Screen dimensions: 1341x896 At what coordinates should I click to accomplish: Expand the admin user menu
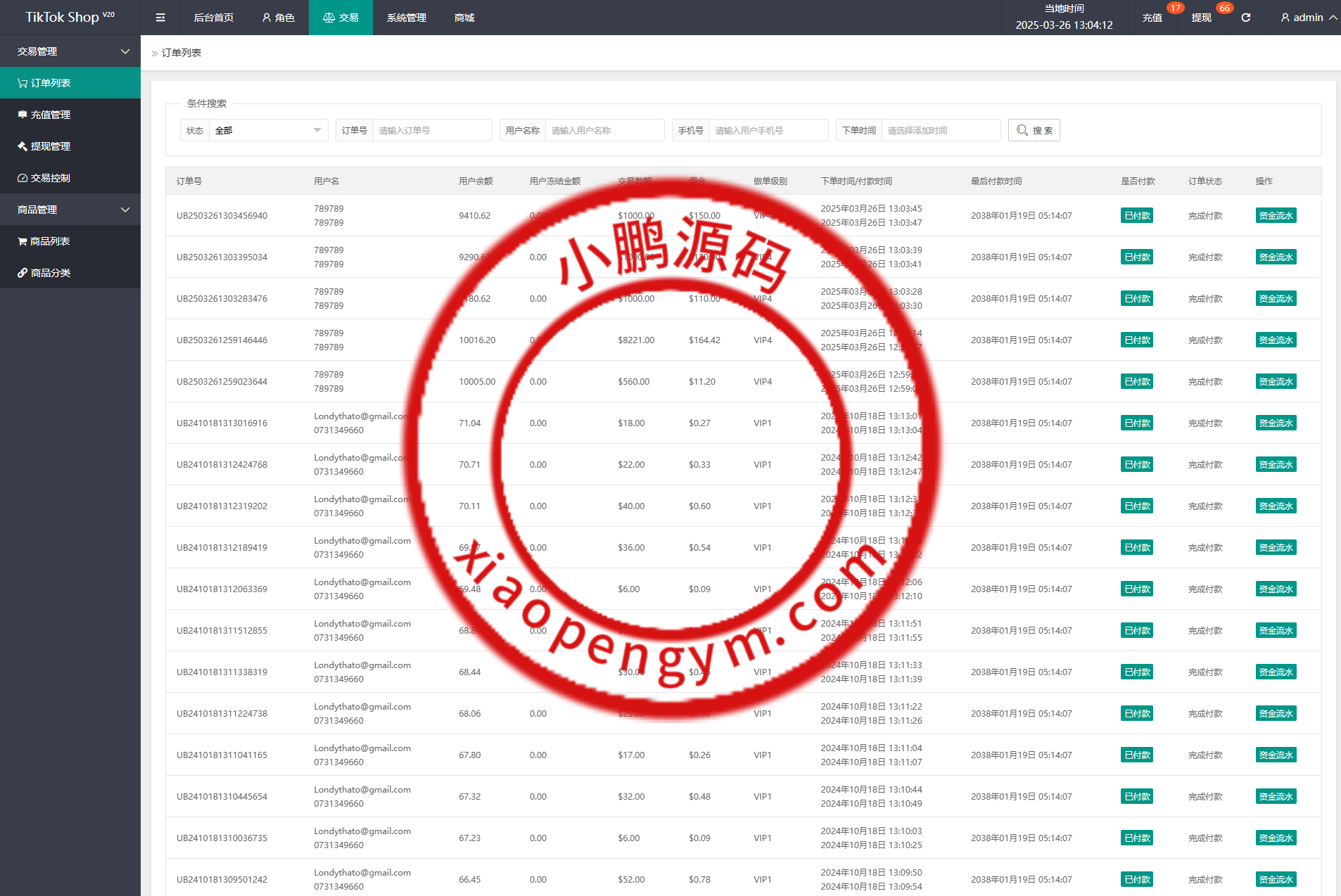[1308, 18]
